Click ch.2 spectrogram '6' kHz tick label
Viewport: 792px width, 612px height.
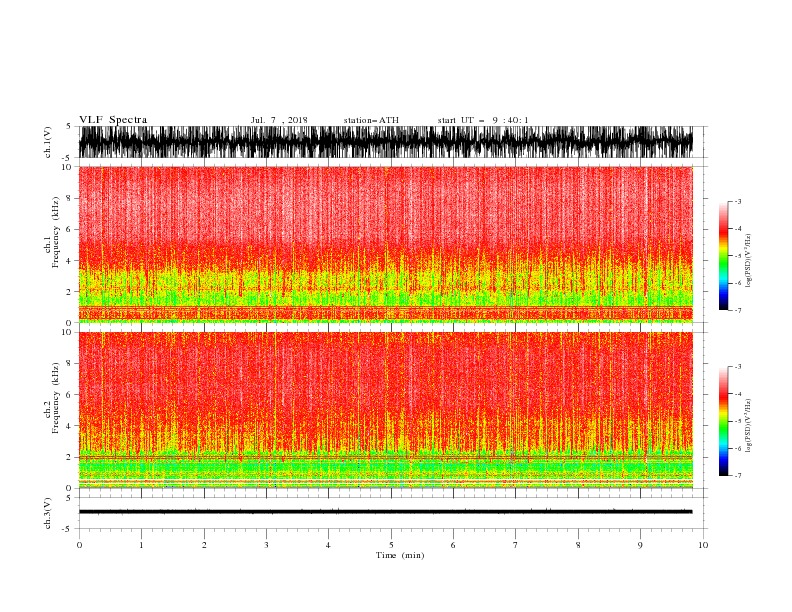click(70, 395)
